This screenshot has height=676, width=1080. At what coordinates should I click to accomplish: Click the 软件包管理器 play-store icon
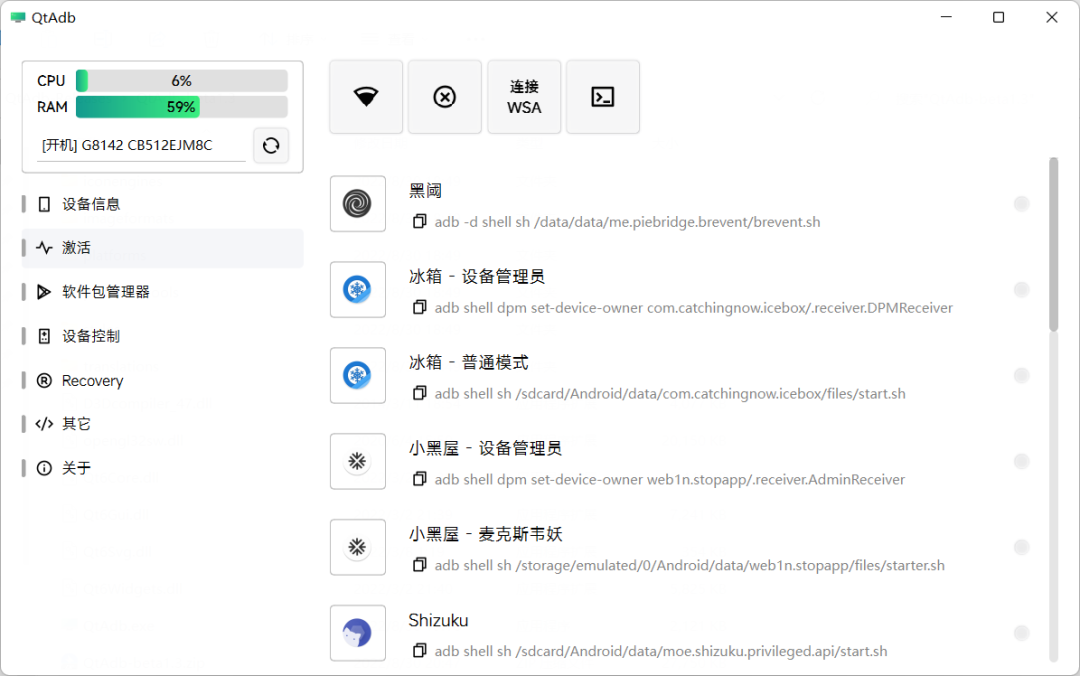click(x=44, y=291)
